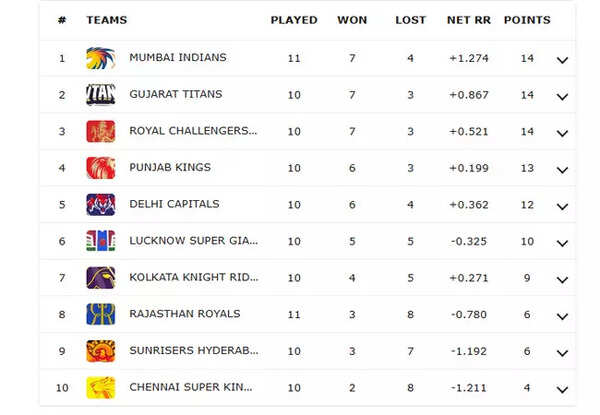Click the Sunrisers Hyderabad team logo
600x415 pixels.
pos(100,351)
